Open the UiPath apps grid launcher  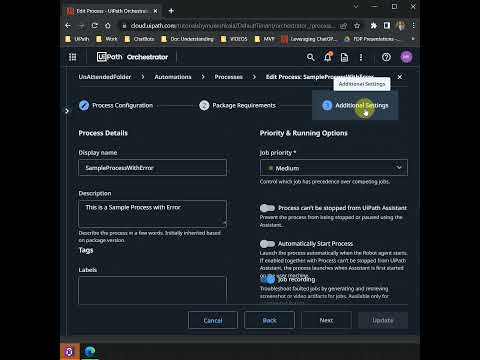point(72,57)
